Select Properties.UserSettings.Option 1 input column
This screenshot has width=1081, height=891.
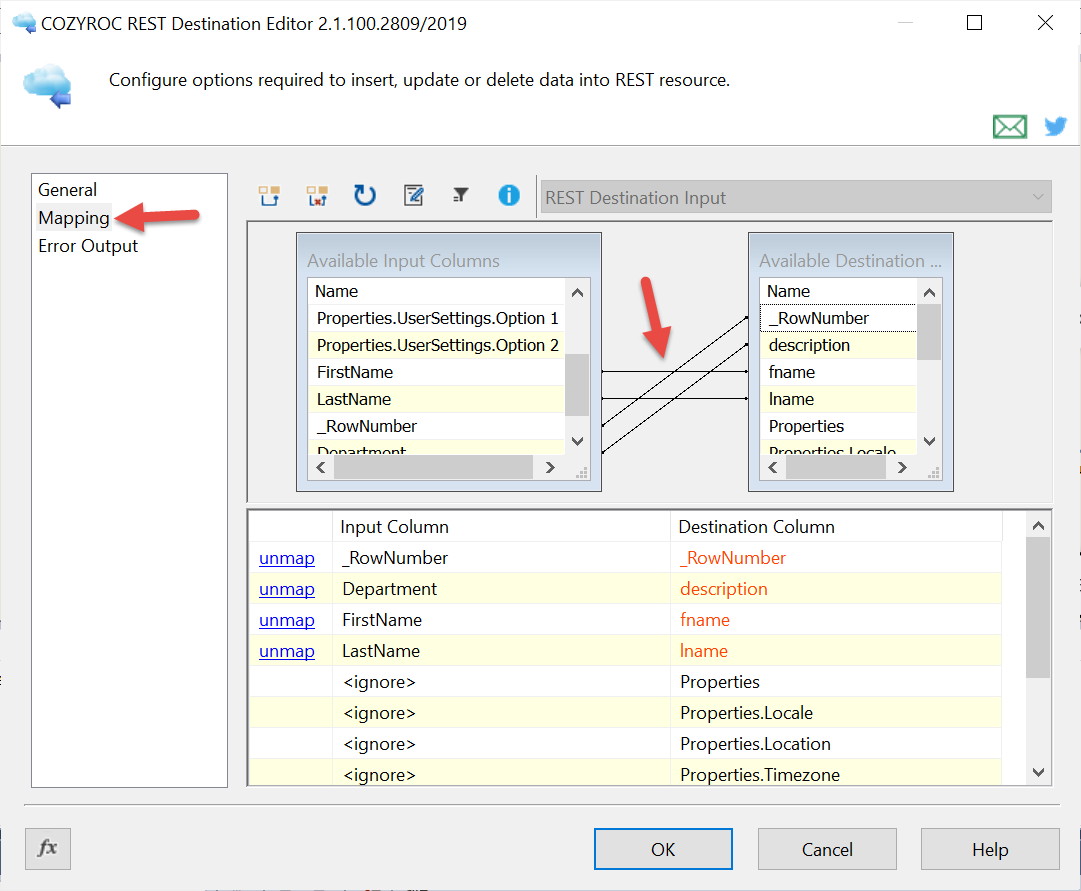436,318
